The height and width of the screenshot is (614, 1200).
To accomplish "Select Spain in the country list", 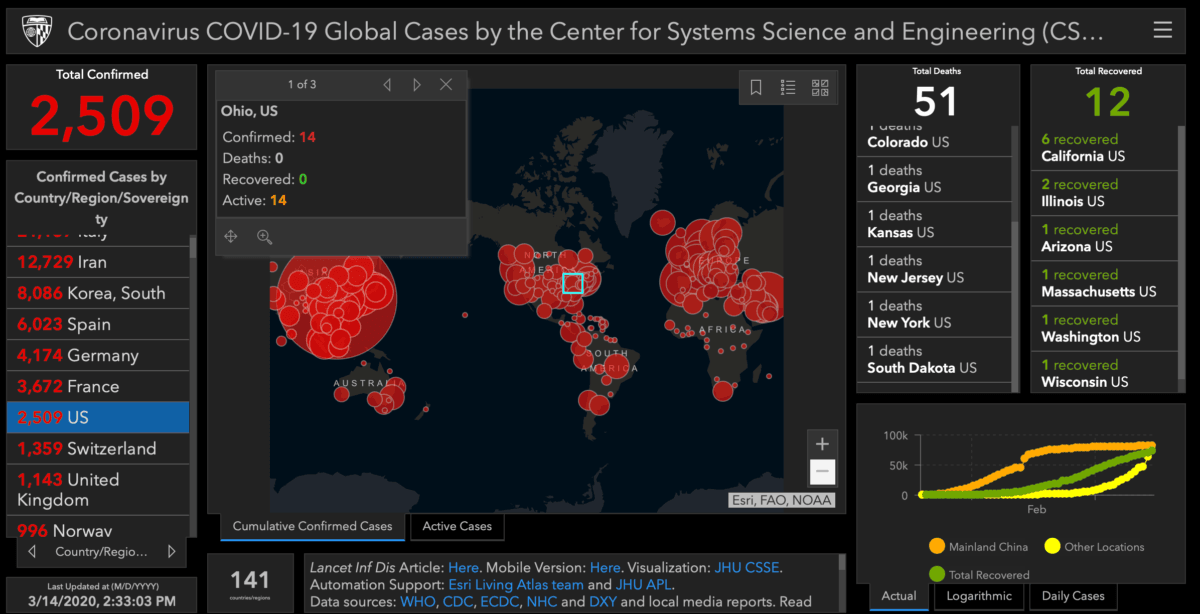I will coord(98,324).
